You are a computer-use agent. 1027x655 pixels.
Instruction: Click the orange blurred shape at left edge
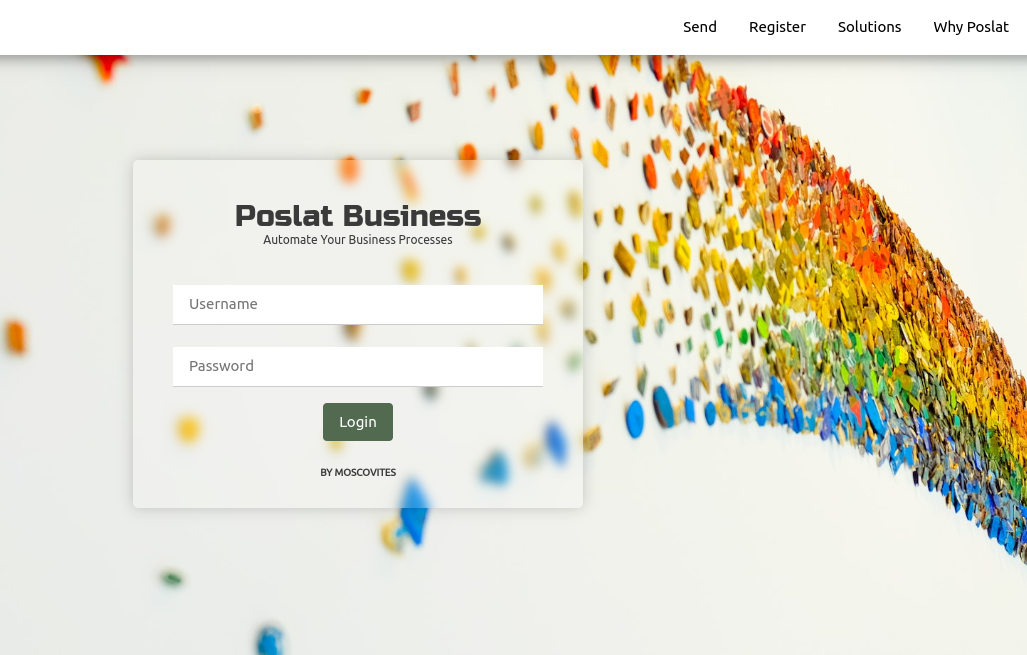pyautogui.click(x=15, y=337)
